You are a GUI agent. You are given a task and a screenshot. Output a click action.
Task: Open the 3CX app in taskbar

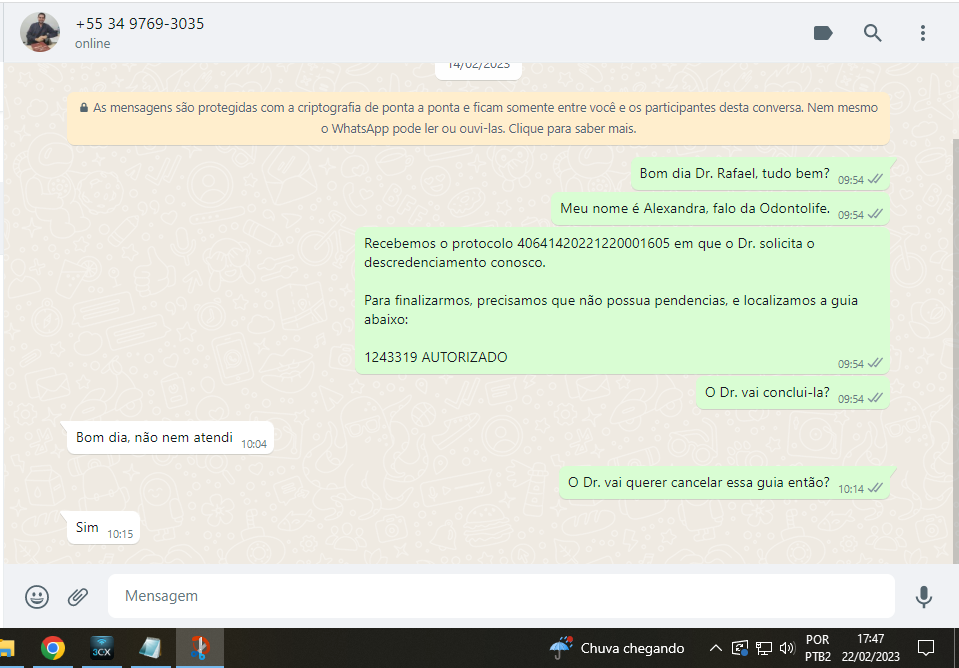point(102,648)
